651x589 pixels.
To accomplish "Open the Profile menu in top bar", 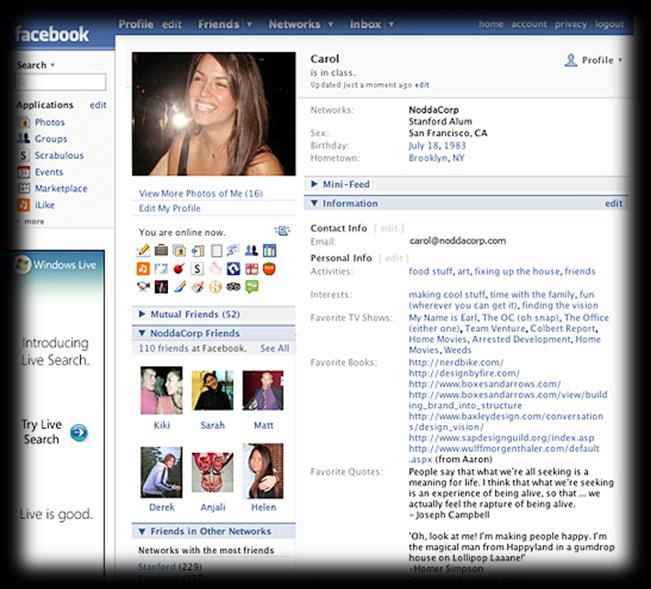I will click(136, 24).
